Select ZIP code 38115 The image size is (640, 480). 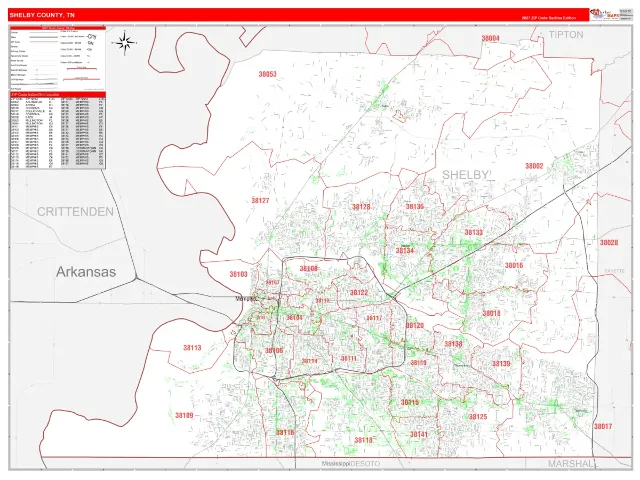[409, 402]
